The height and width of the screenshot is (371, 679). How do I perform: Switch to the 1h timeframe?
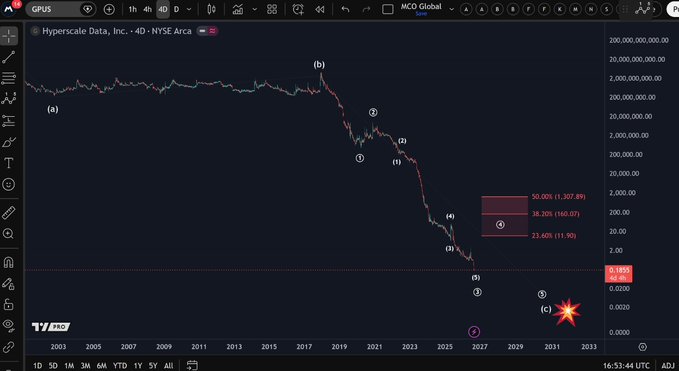pyautogui.click(x=133, y=9)
